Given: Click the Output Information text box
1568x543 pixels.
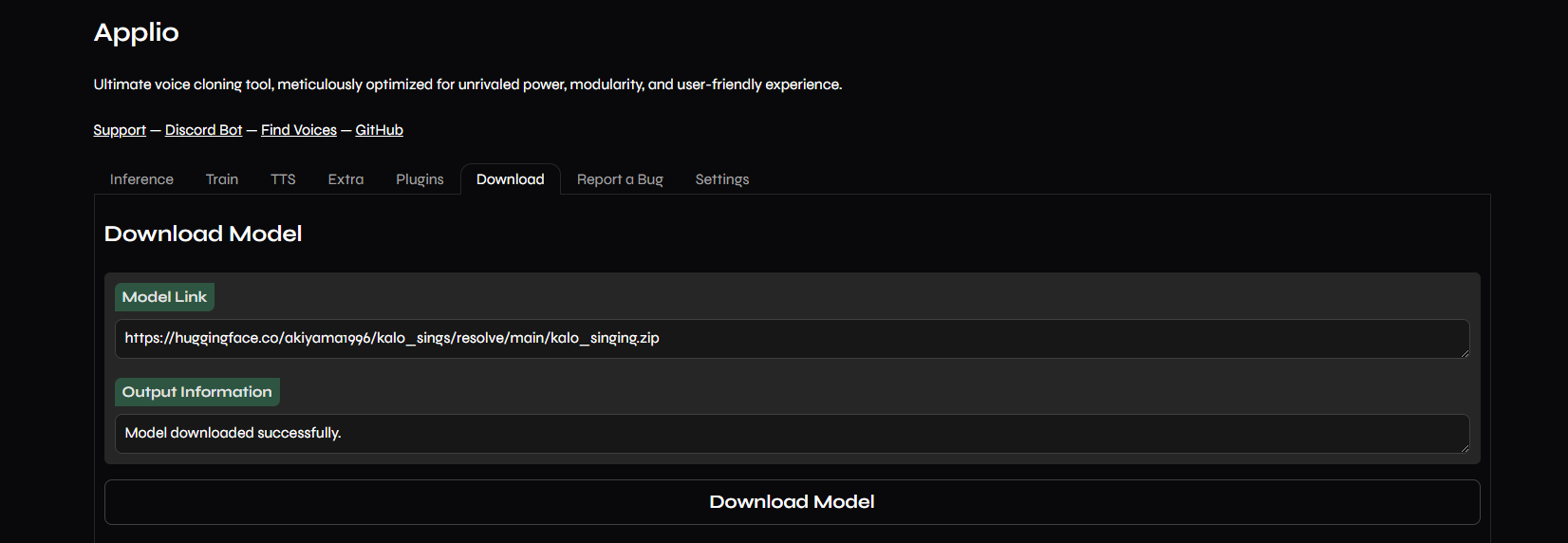Looking at the screenshot, I should tap(792, 434).
